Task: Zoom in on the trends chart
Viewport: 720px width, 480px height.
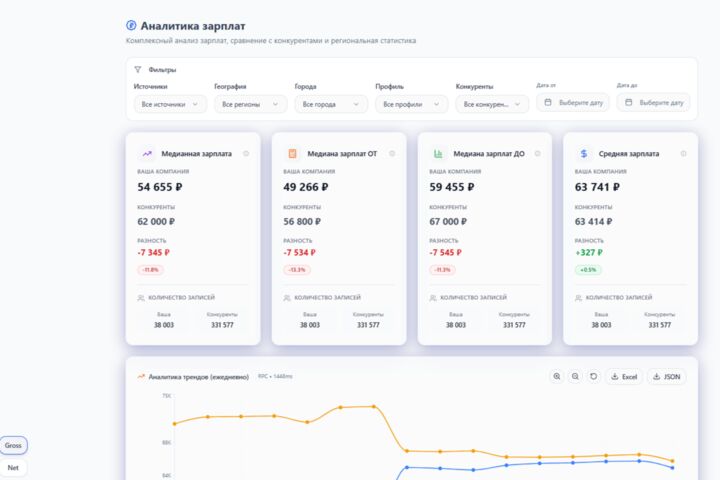Action: point(557,377)
